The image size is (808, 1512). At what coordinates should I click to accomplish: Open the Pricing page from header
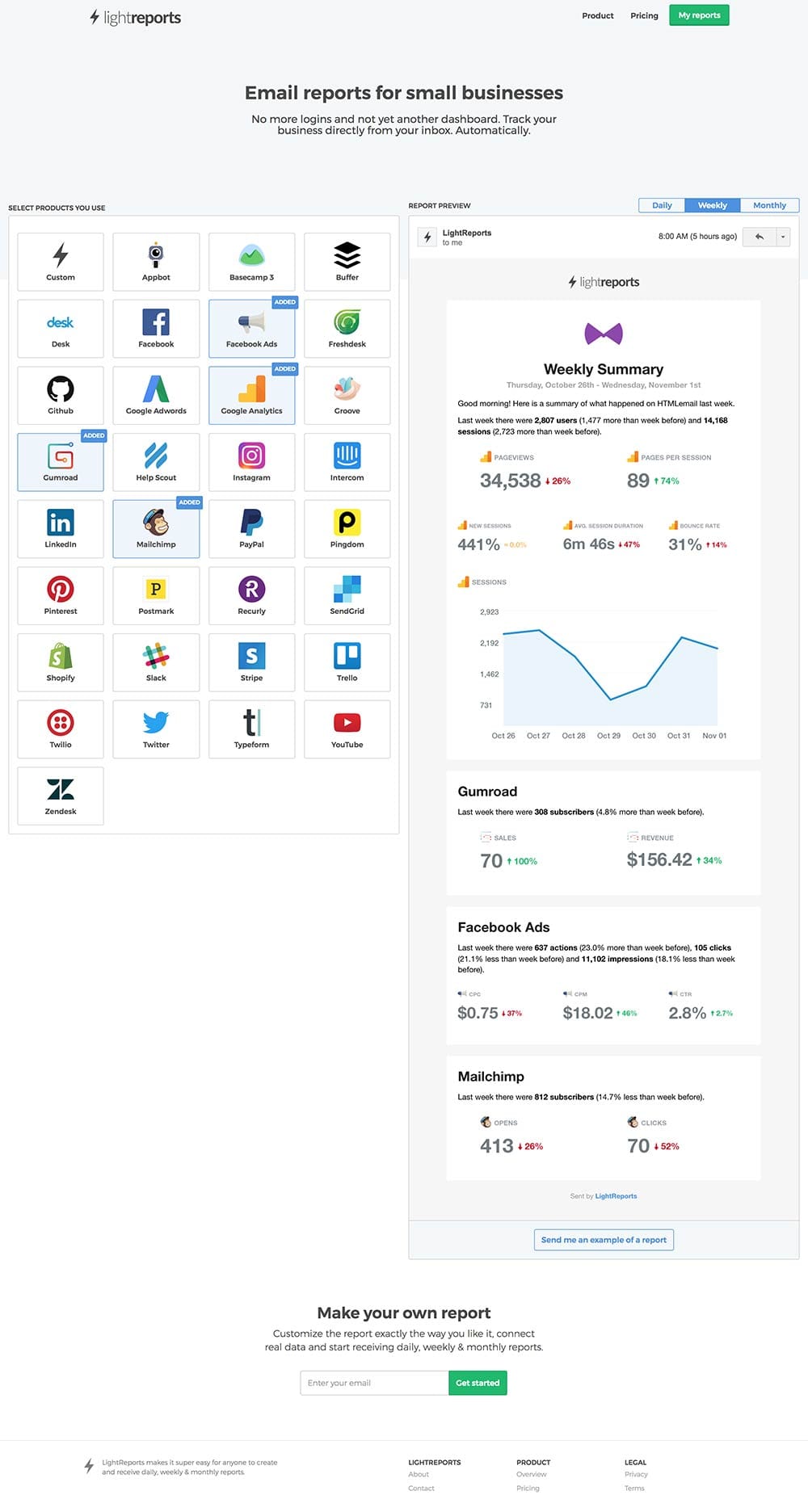[x=644, y=15]
